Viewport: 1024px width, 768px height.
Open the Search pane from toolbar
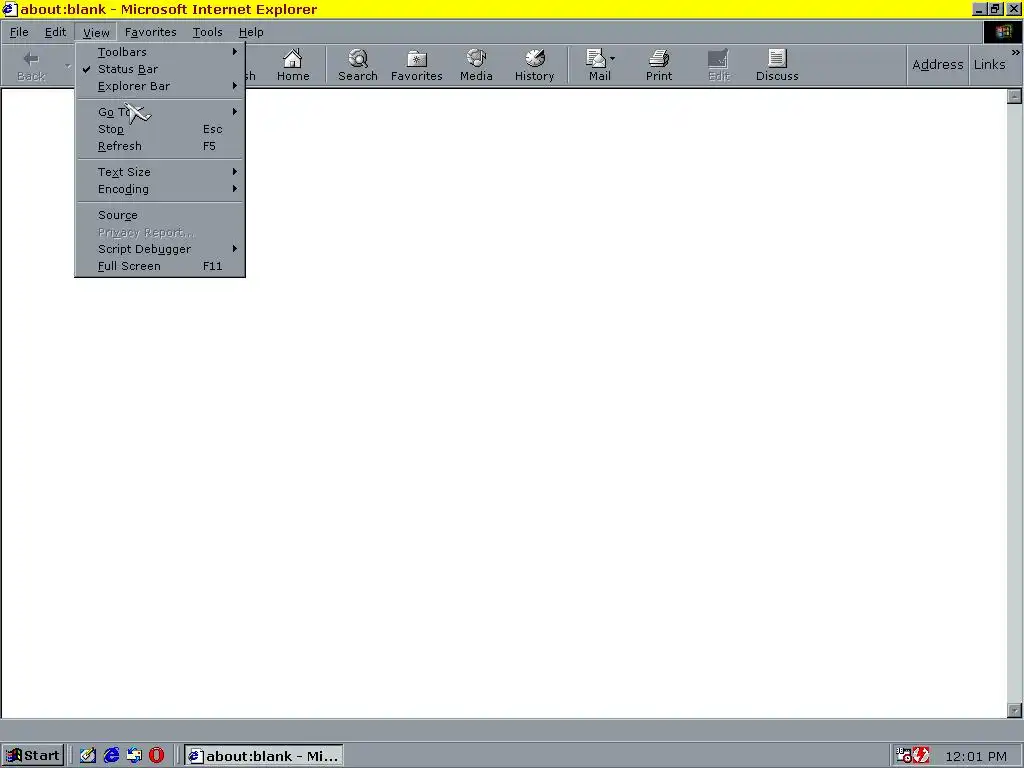[x=358, y=65]
